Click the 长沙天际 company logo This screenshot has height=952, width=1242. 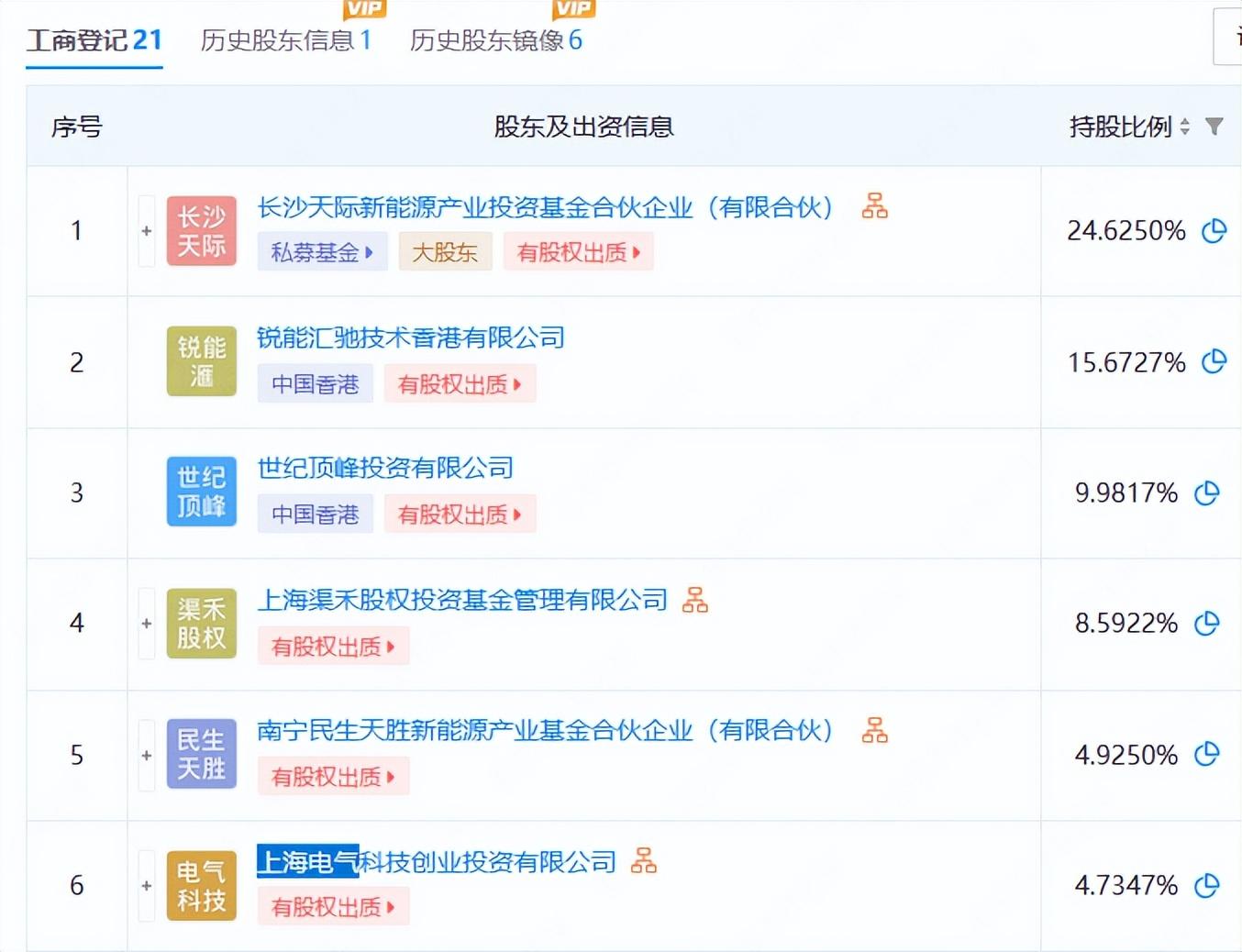(x=202, y=230)
